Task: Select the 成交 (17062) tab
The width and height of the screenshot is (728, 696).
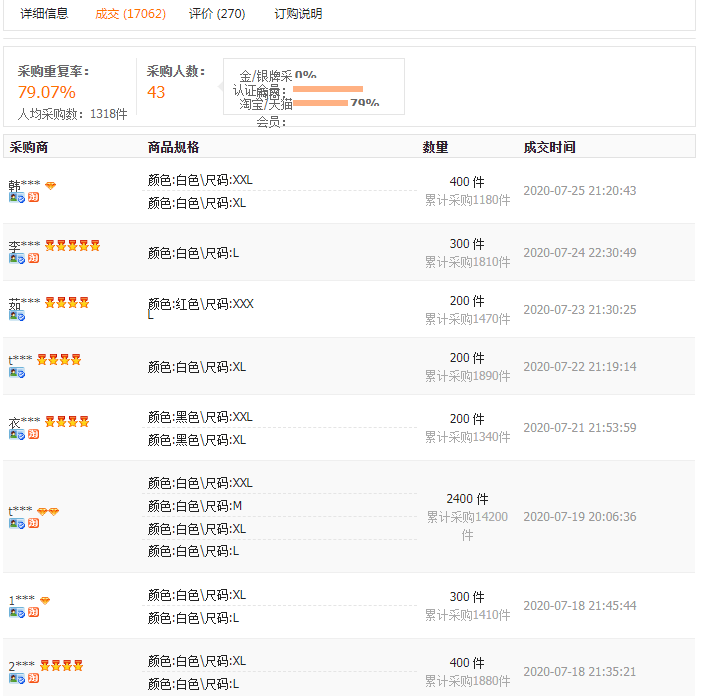Action: tap(130, 14)
